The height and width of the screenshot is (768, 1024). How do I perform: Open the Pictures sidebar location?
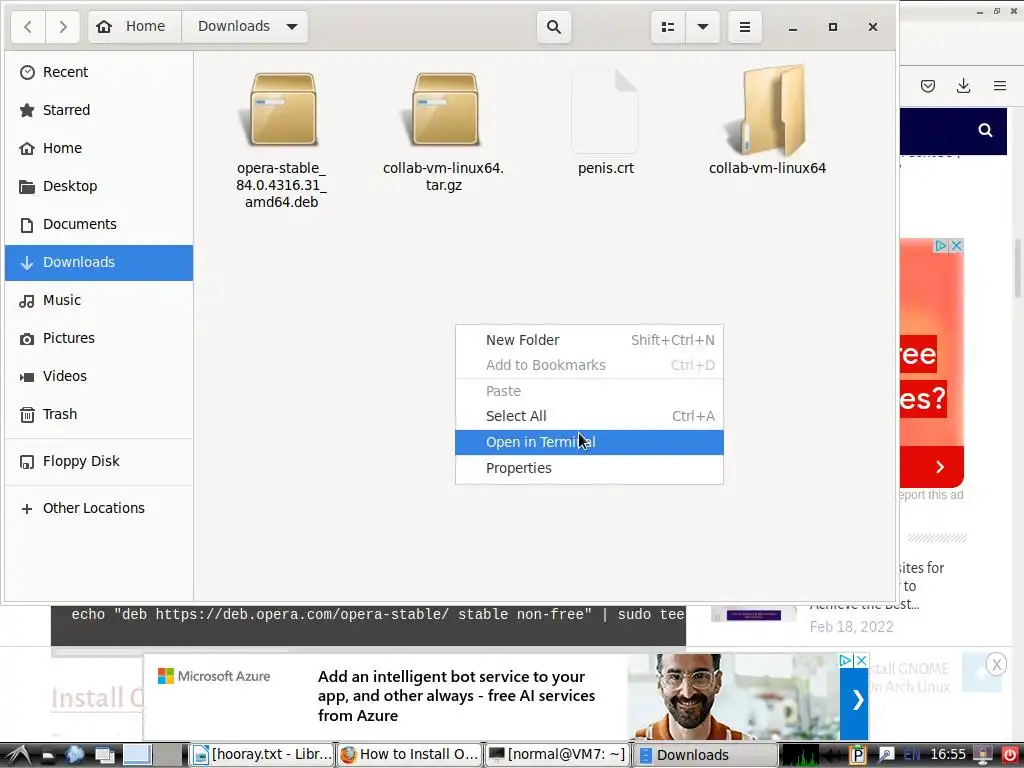coord(99,338)
